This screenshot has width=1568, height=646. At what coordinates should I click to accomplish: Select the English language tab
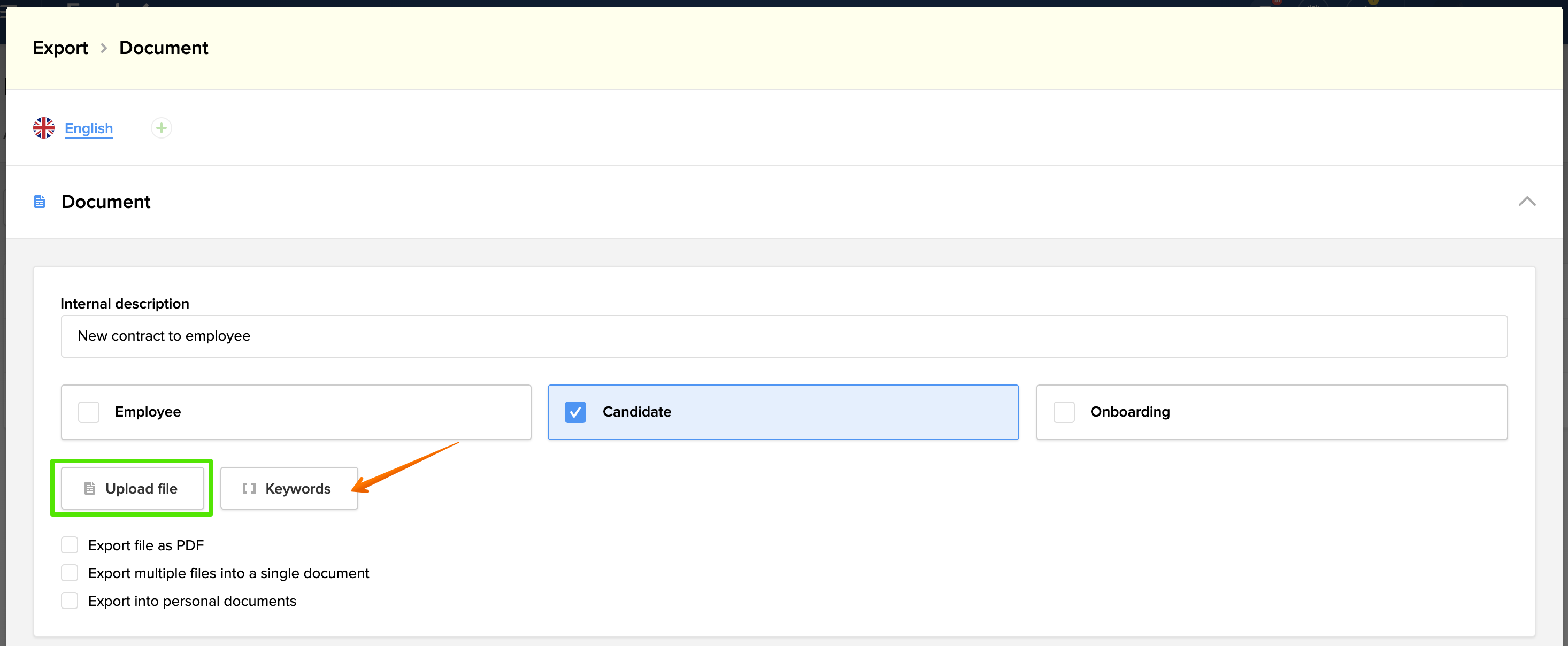(89, 128)
